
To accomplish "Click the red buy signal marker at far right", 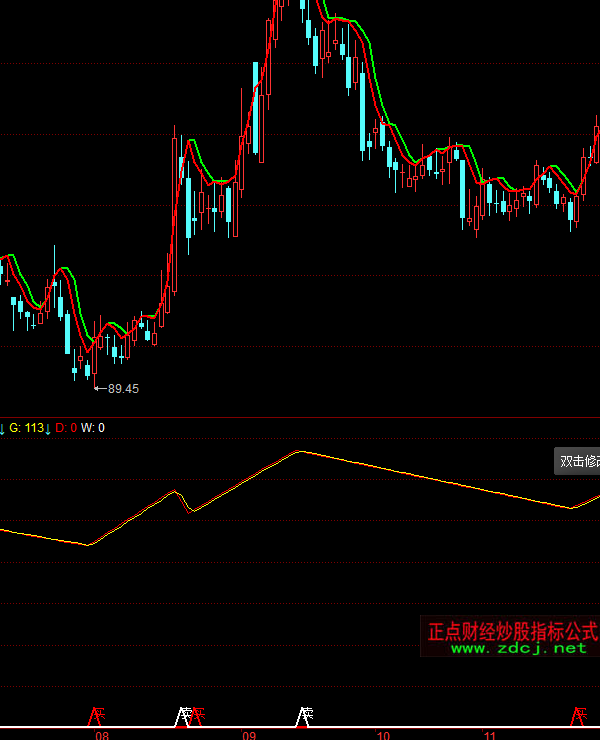I will 578,715.
